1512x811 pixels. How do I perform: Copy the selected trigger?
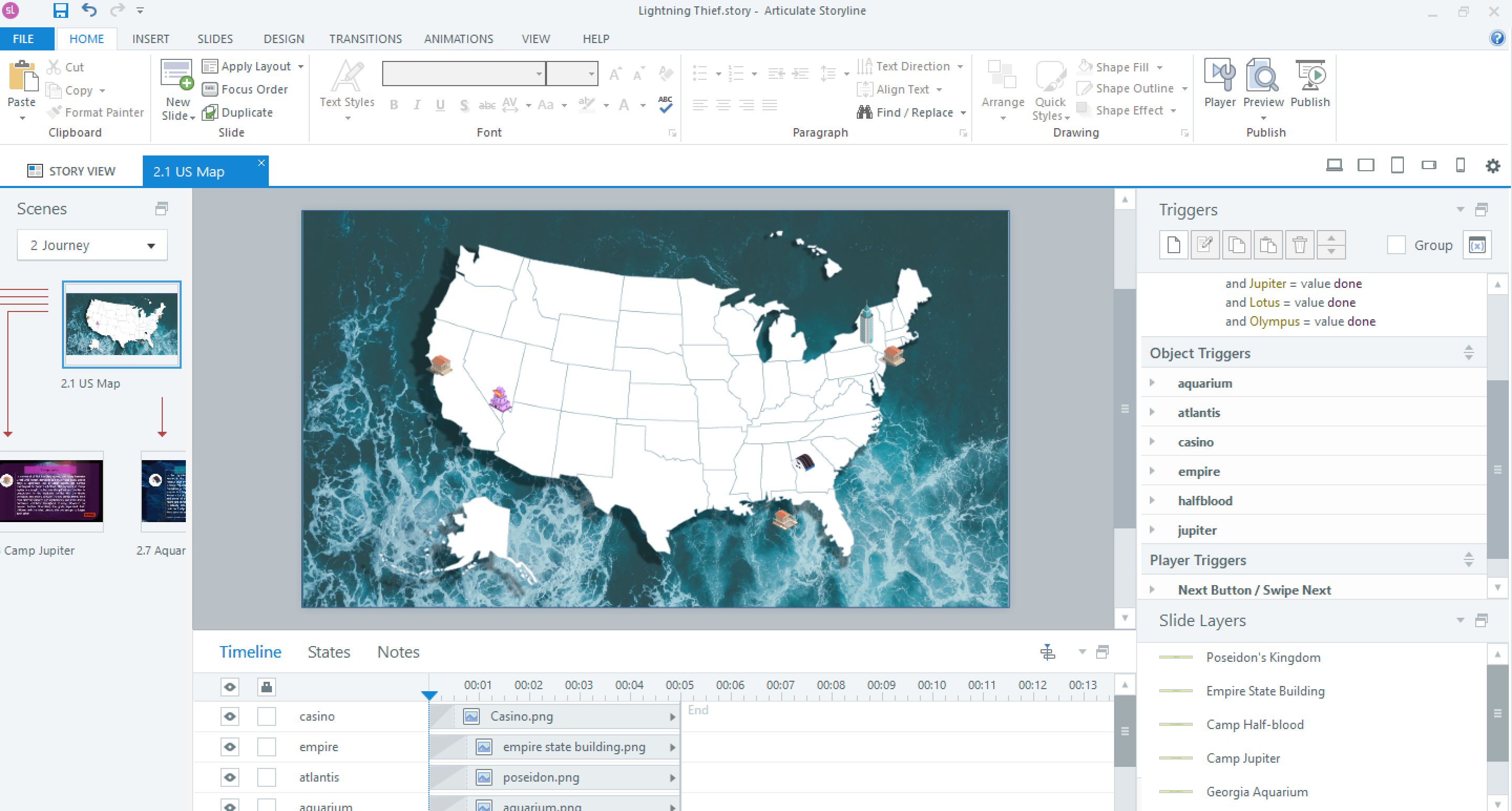pyautogui.click(x=1236, y=245)
